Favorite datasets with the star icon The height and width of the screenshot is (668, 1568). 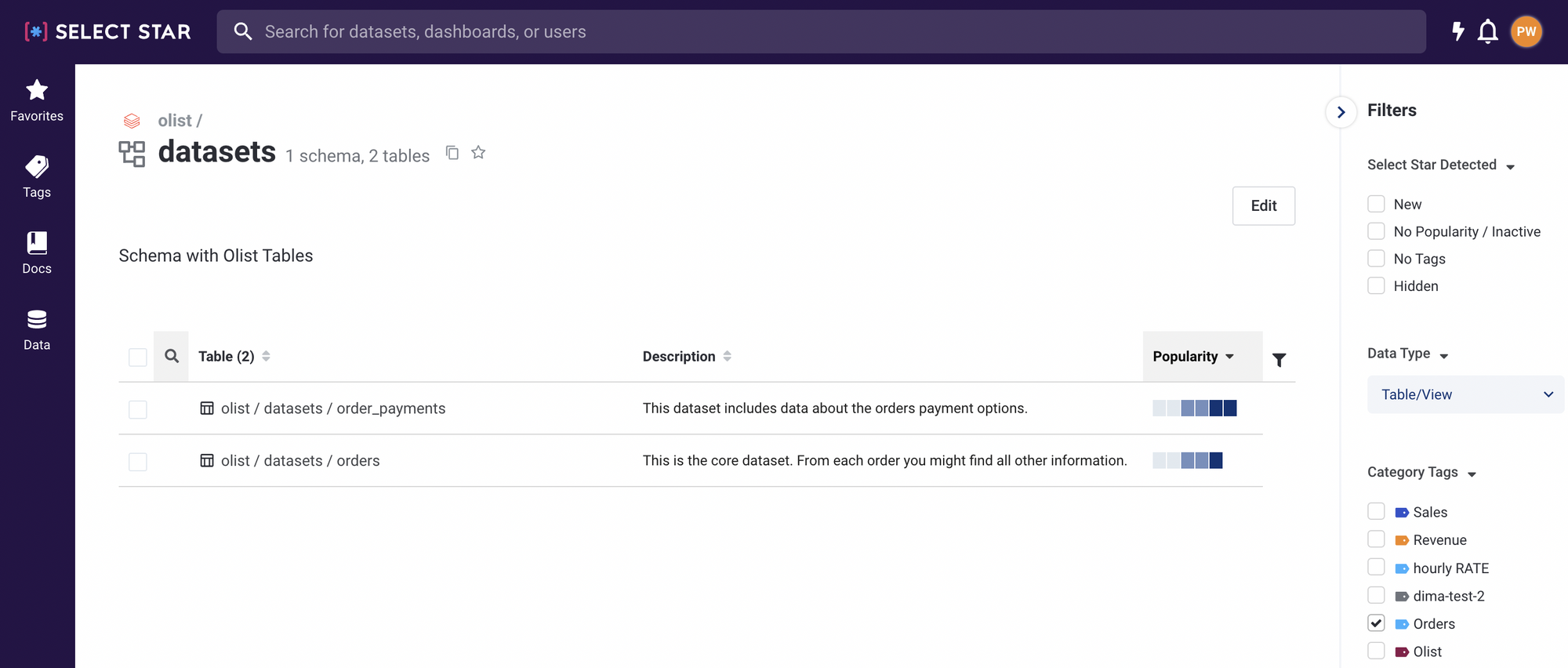(x=478, y=152)
